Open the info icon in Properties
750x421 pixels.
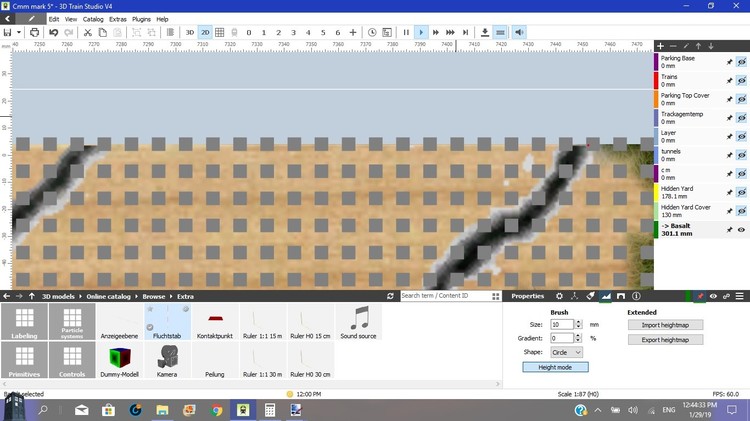pyautogui.click(x=636, y=296)
